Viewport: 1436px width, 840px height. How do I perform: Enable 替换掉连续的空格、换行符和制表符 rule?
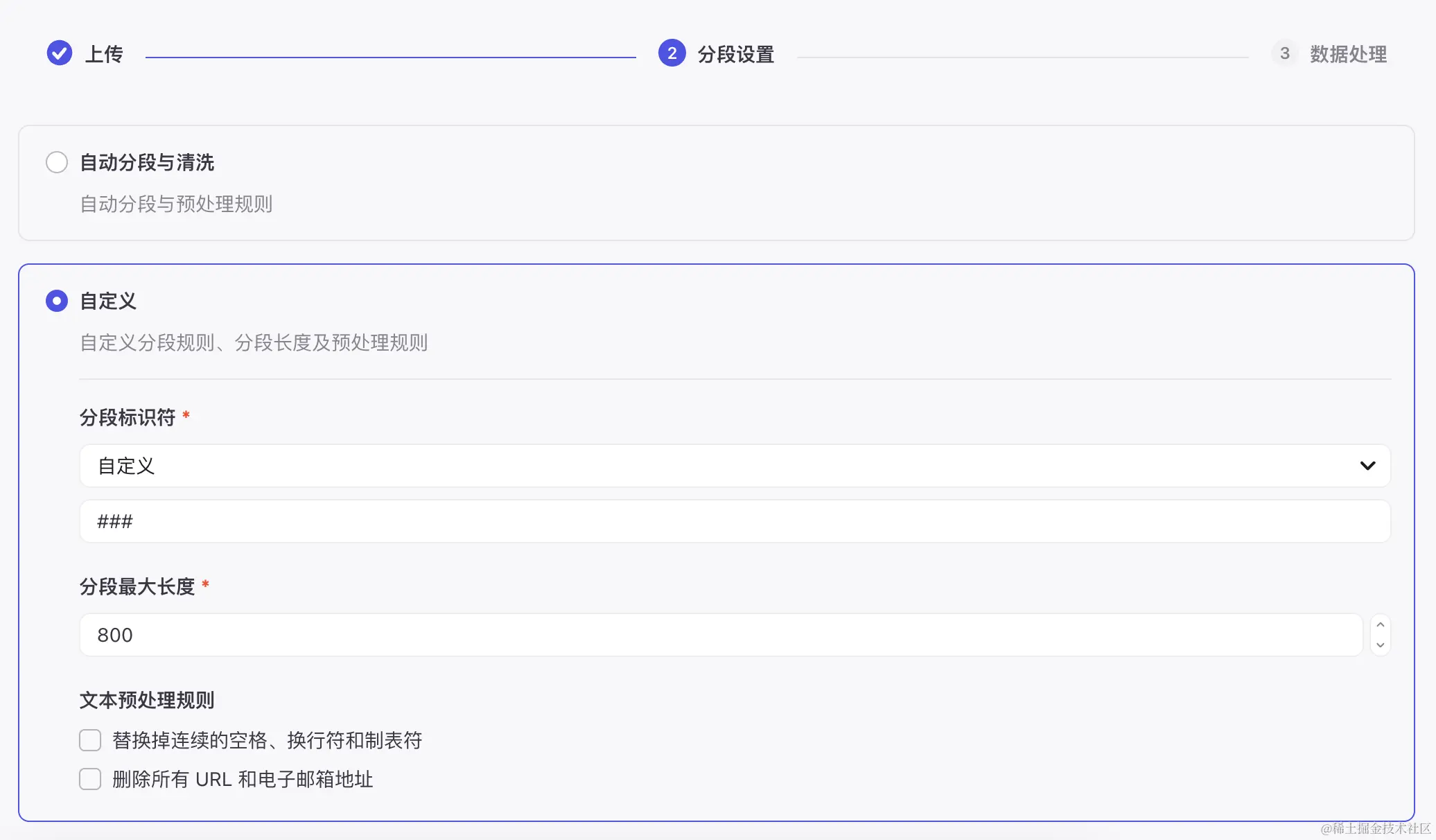point(90,740)
